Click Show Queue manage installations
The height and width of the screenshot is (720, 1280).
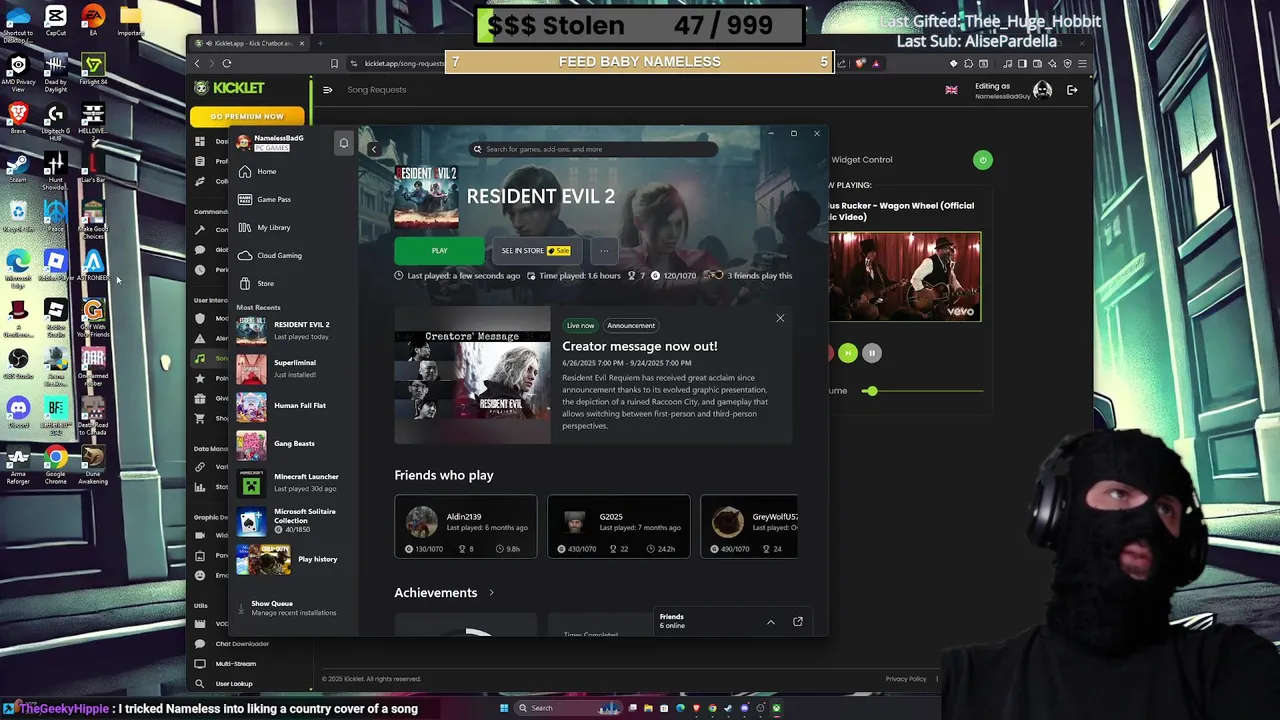point(290,608)
